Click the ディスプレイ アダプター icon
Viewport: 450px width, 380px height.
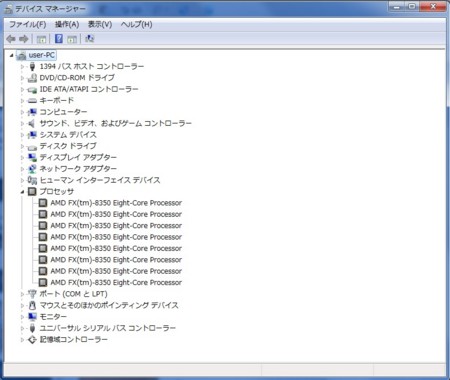32,157
